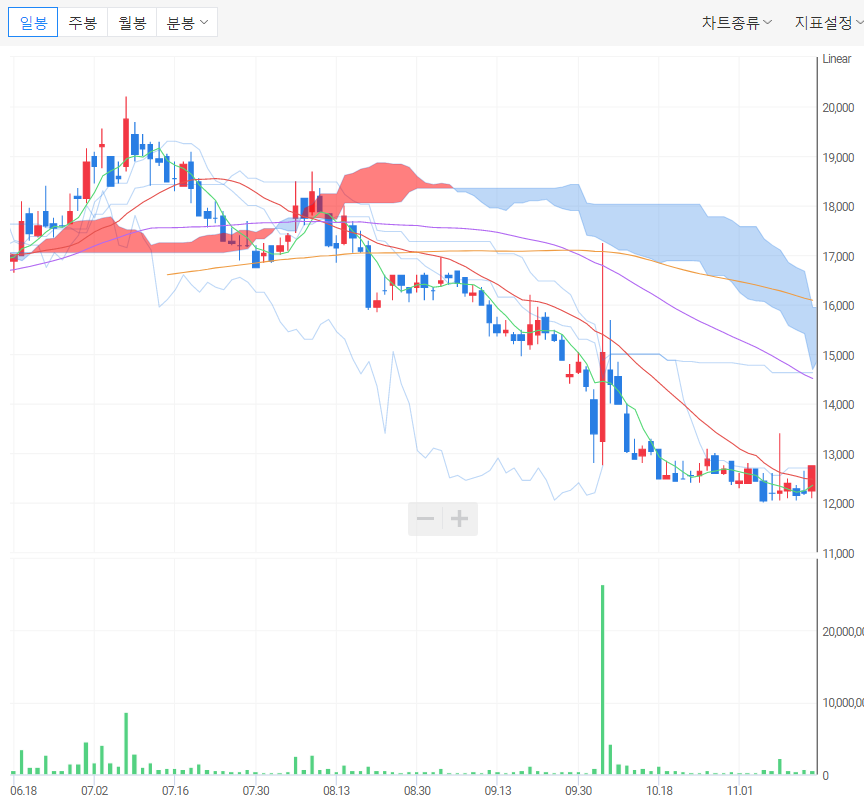
Task: Zoom out chart with minus button
Action: (x=425, y=518)
